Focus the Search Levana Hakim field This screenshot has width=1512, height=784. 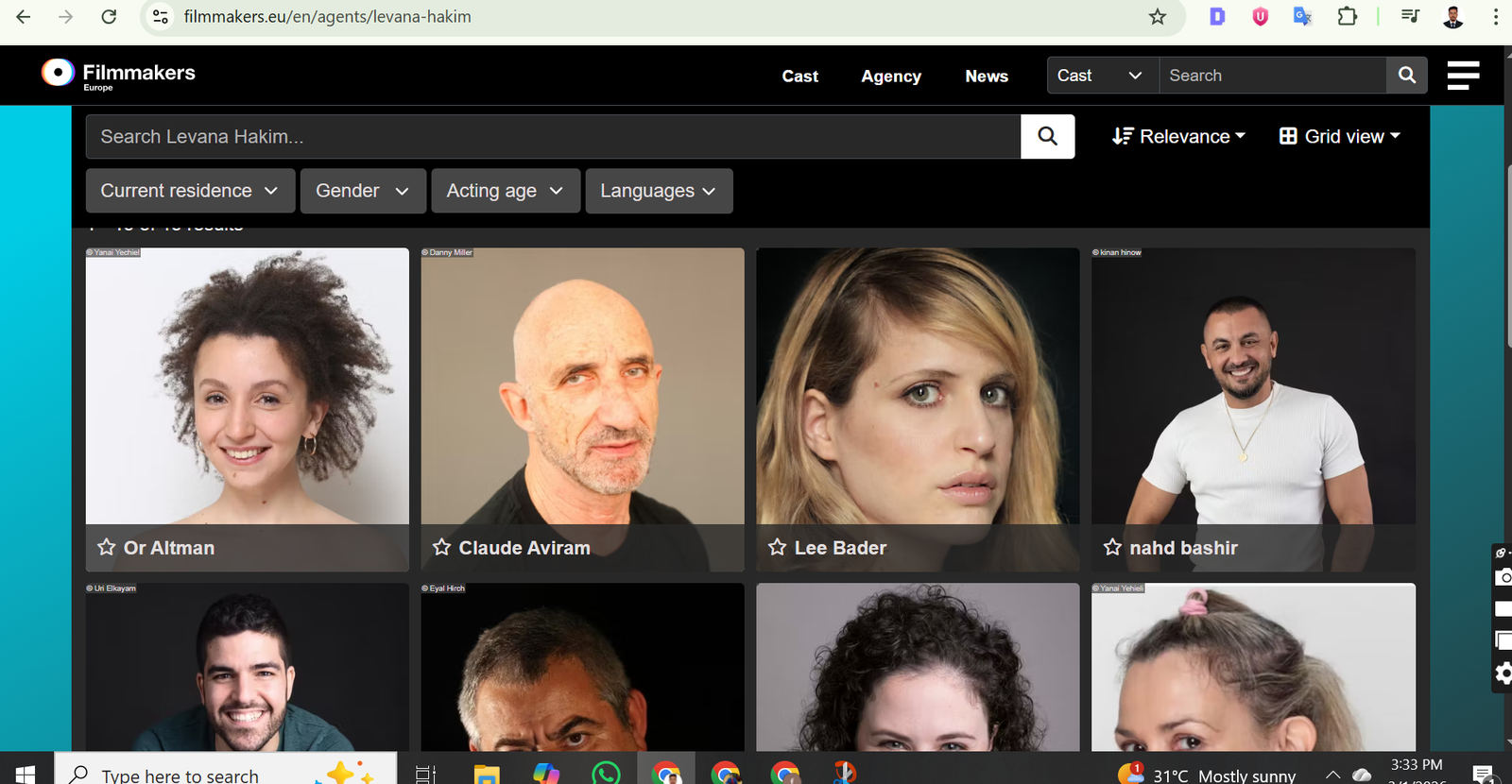tap(554, 136)
